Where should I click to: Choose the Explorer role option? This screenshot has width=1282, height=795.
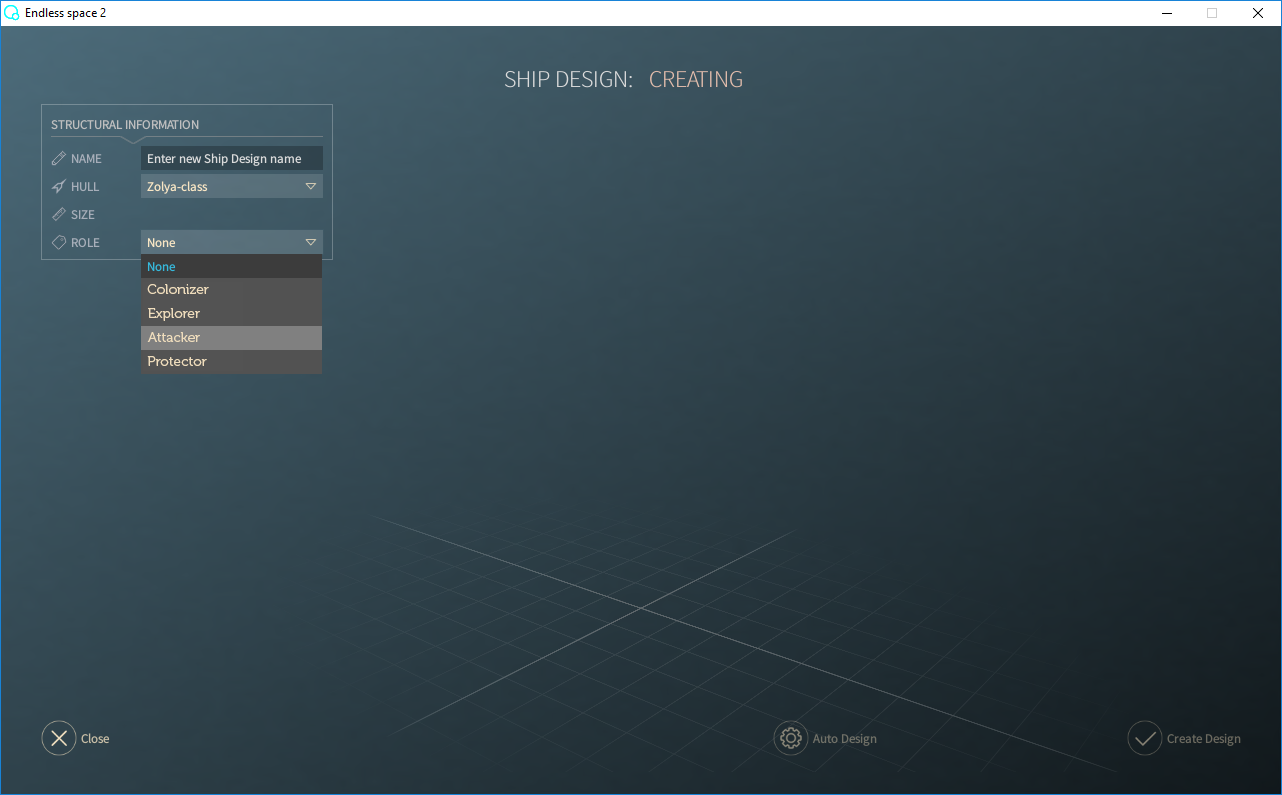231,314
